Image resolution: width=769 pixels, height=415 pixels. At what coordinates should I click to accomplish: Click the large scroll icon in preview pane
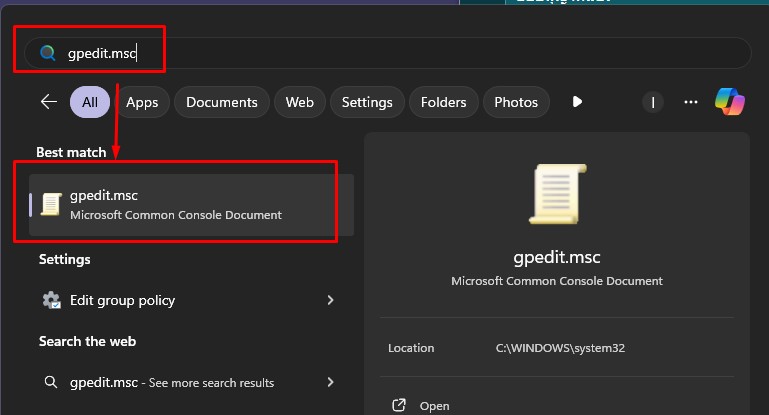(558, 194)
